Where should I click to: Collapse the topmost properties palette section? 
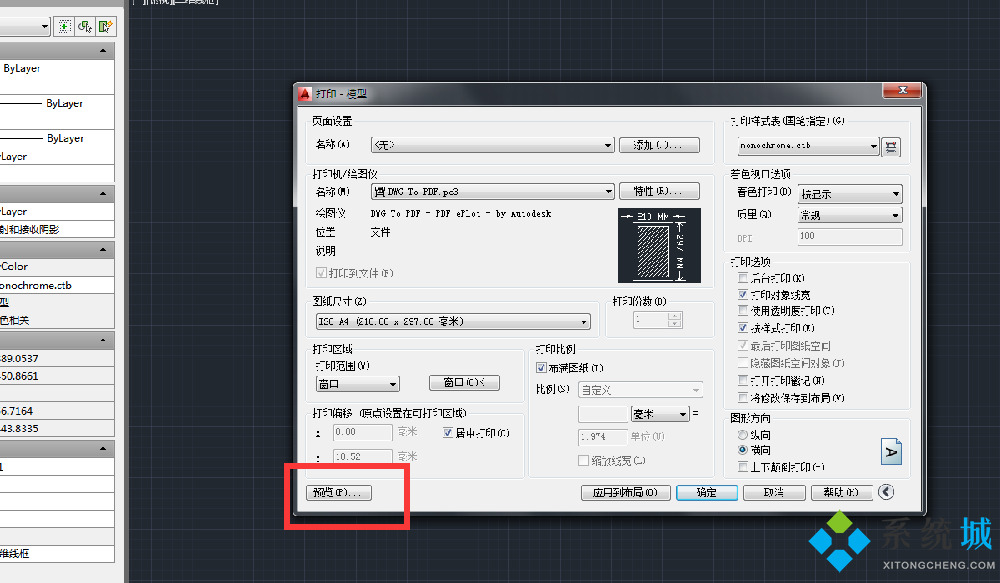(x=104, y=51)
